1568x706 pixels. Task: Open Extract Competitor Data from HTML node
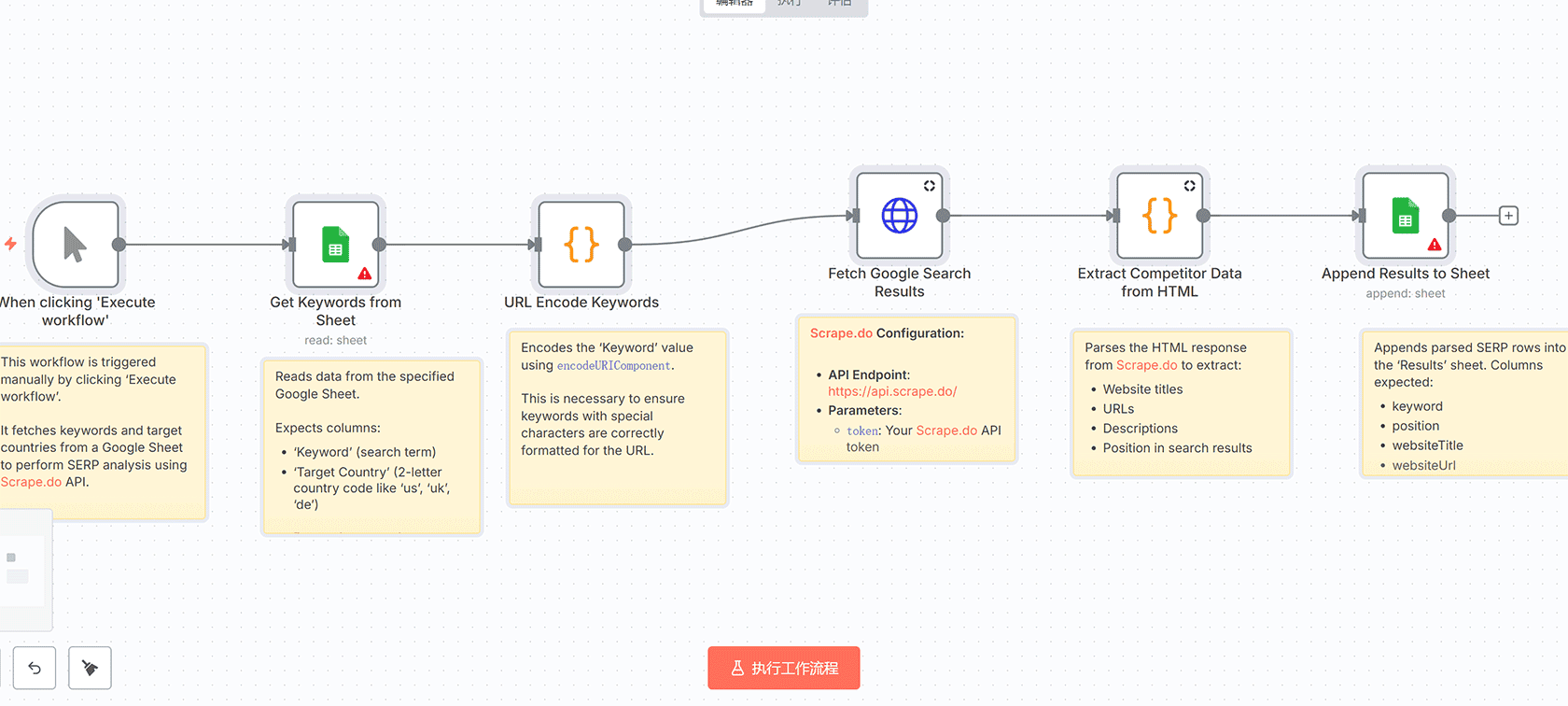[x=1159, y=216]
